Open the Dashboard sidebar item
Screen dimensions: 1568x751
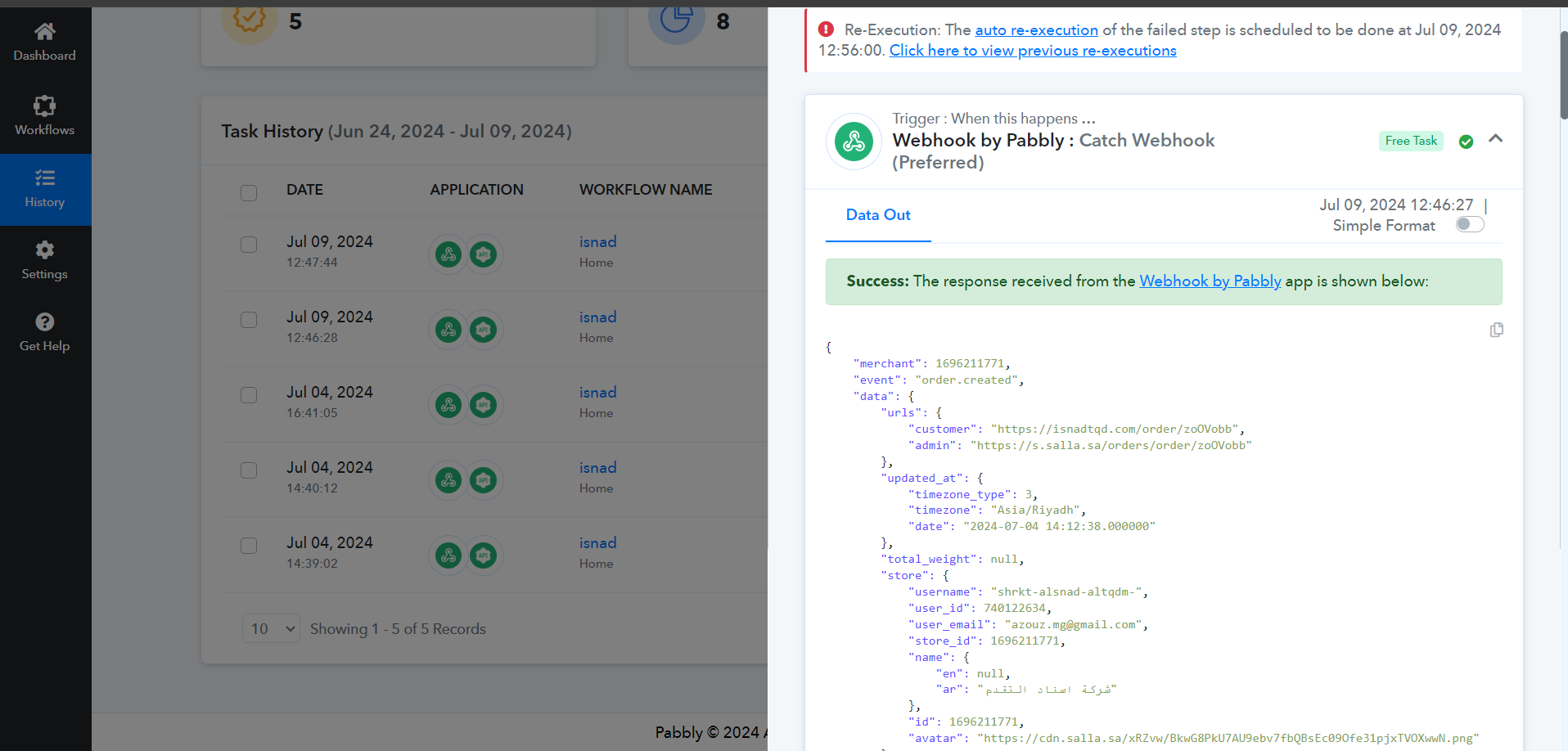click(45, 43)
